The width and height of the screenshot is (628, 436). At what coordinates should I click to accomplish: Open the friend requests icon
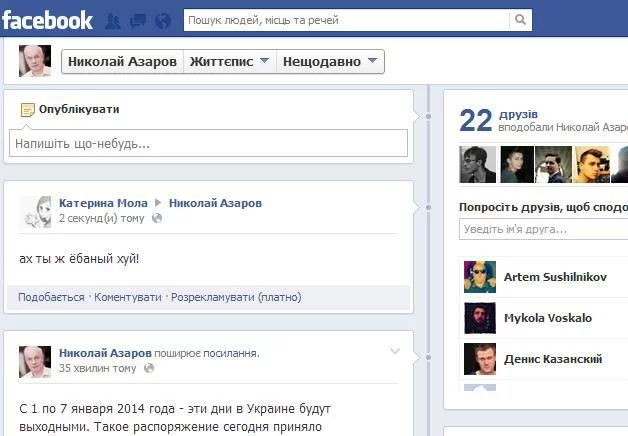[113, 20]
